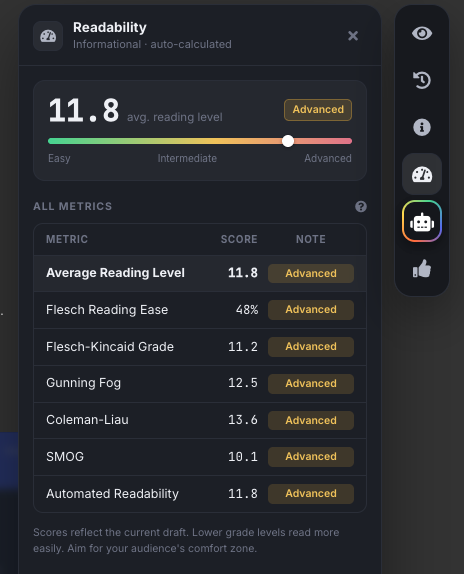This screenshot has height=574, width=464.
Task: Click the thumbs up feedback icon
Action: pyautogui.click(x=422, y=269)
